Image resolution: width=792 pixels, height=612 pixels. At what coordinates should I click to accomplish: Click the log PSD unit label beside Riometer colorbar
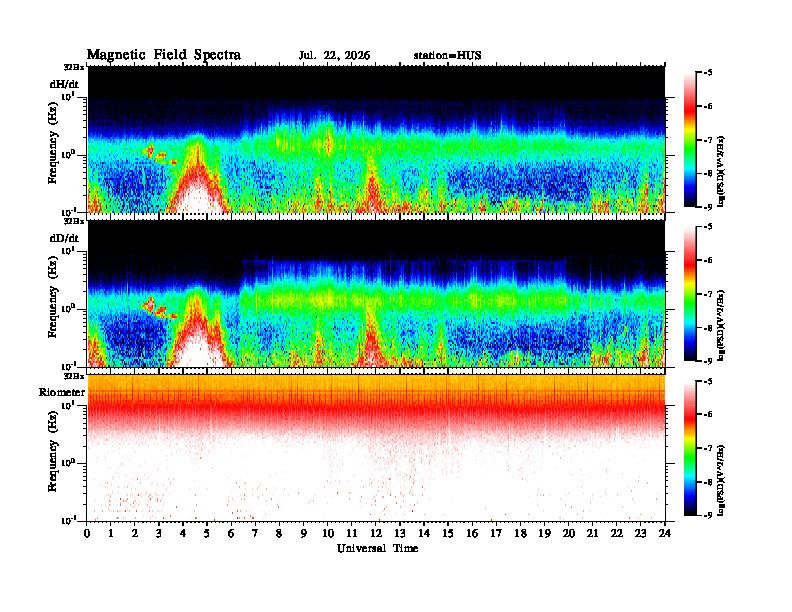(722, 480)
